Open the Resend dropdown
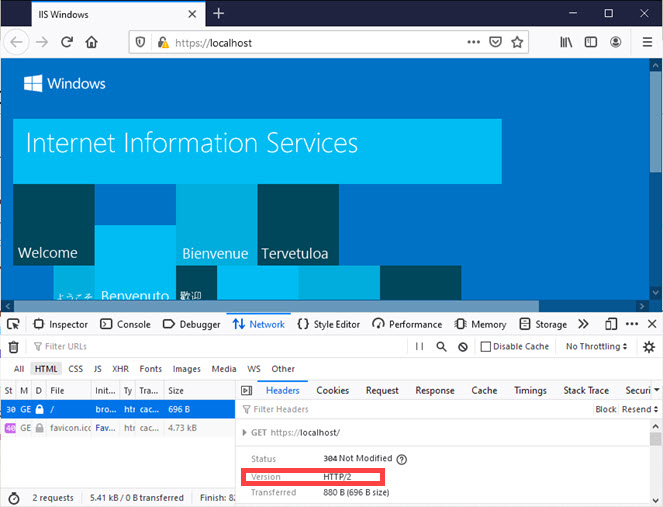This screenshot has width=663, height=507. [640, 409]
